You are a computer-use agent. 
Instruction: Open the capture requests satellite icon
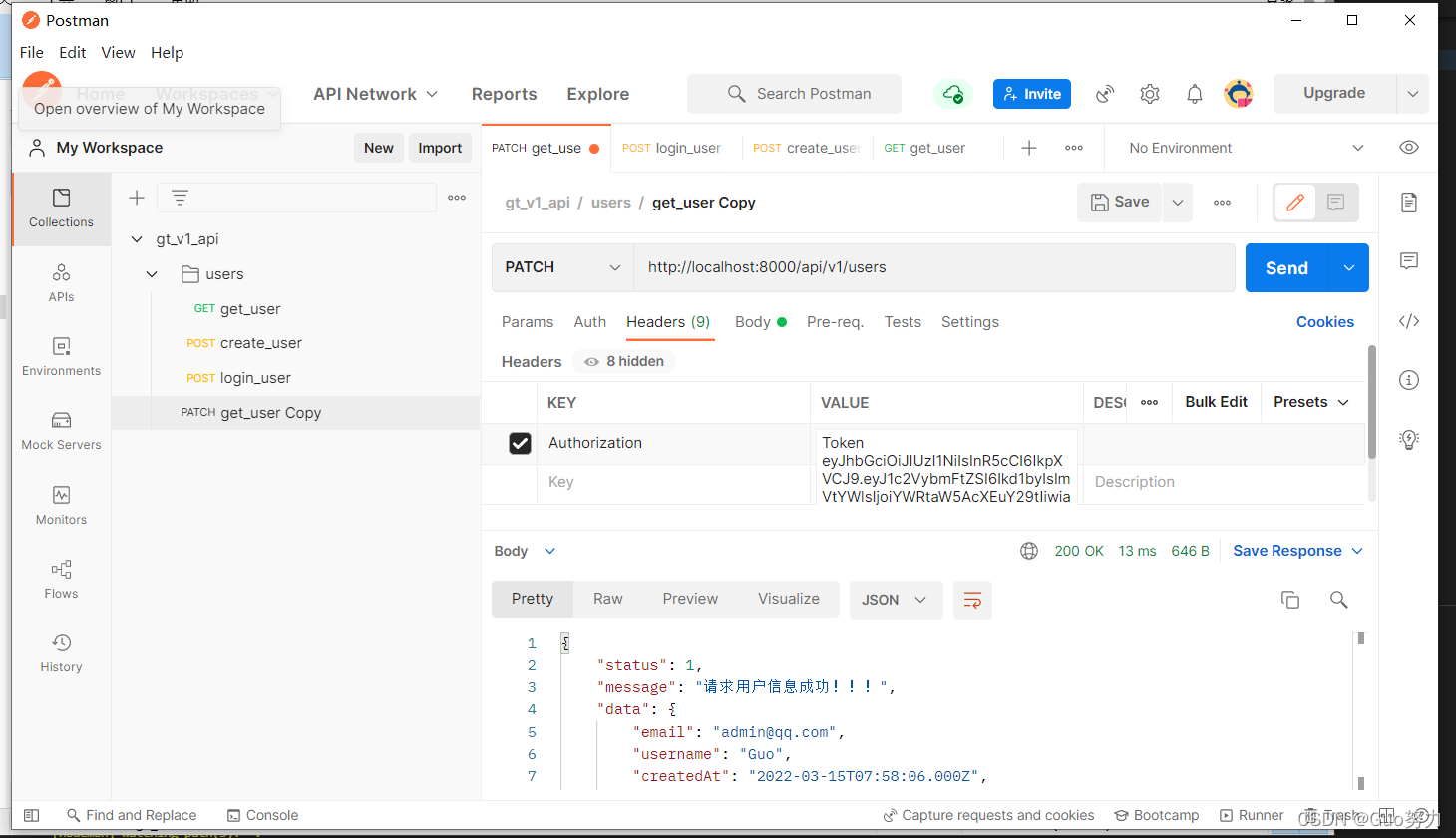click(1105, 94)
